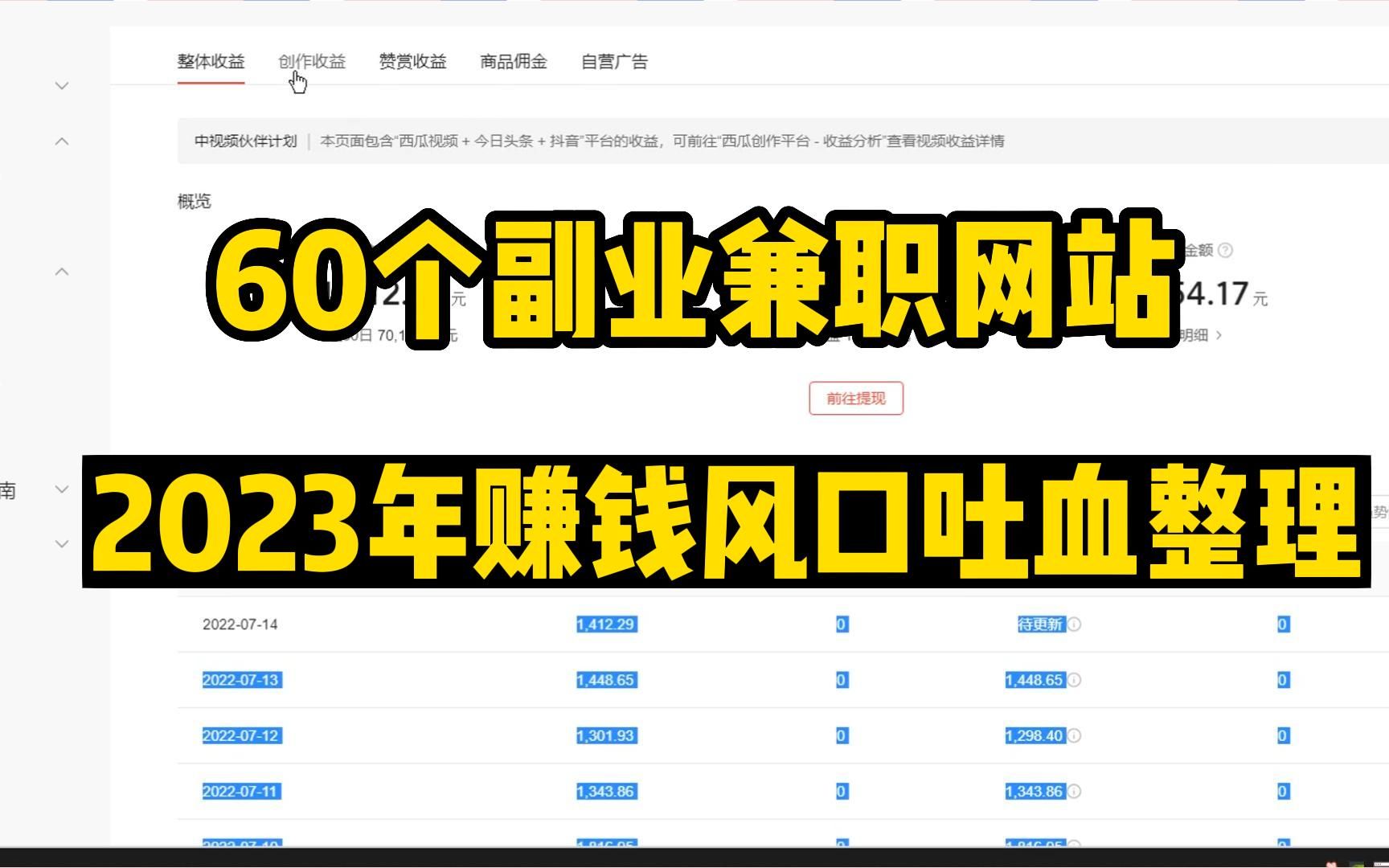1389x868 pixels.
Task: Switch to the 赞赏收益 tab
Action: [412, 62]
